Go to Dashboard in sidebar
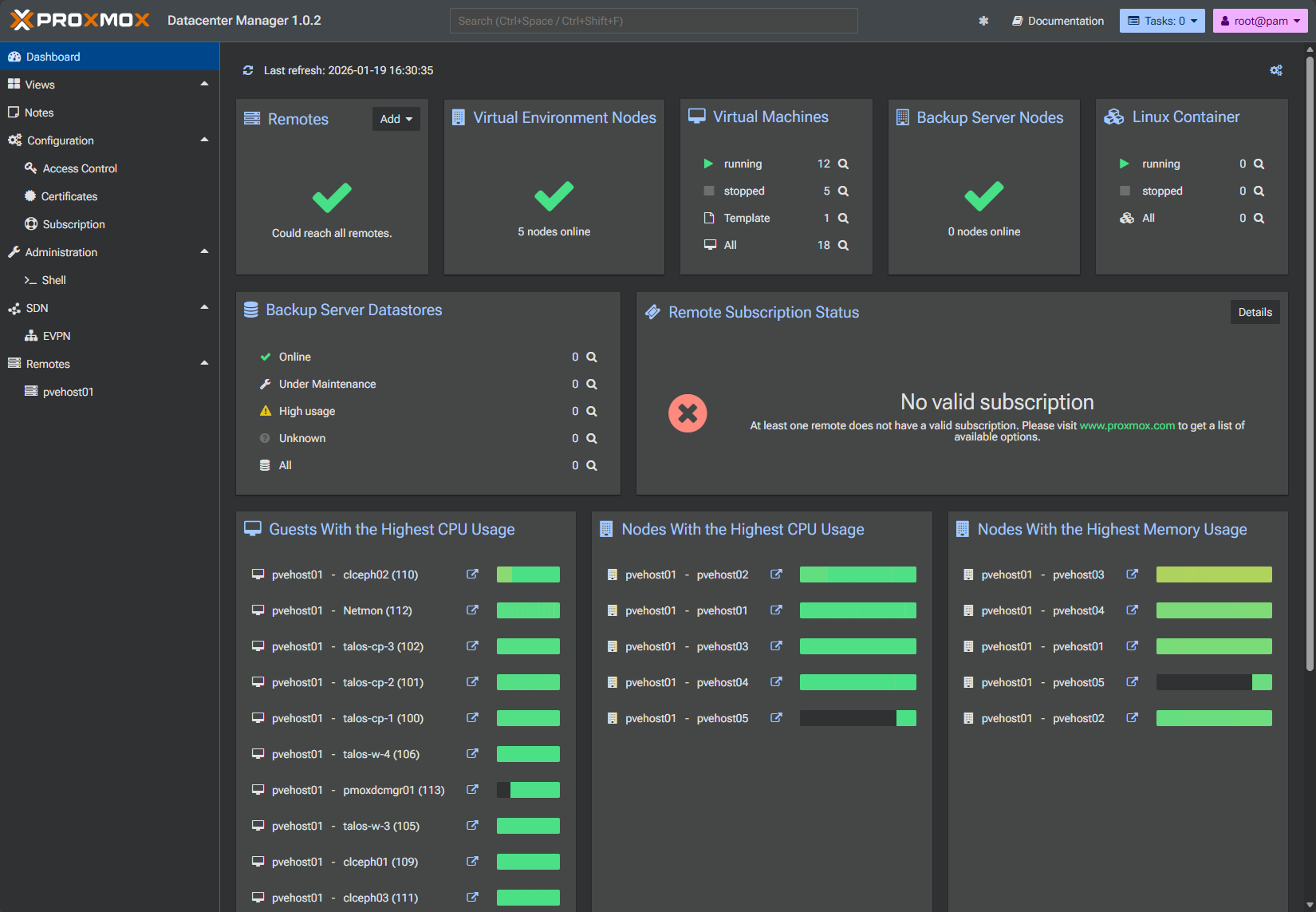The height and width of the screenshot is (912, 1316). pos(110,57)
